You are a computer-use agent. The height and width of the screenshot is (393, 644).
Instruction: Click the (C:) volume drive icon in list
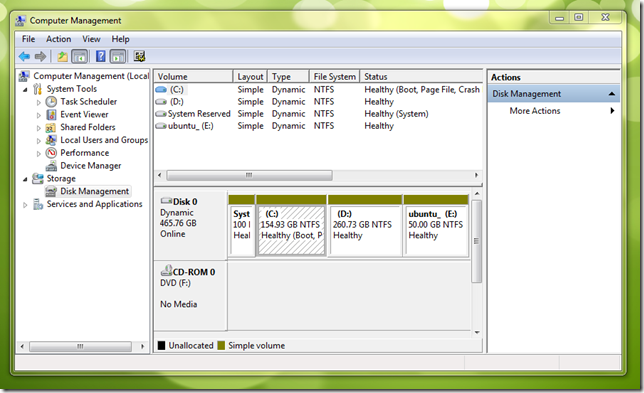[161, 89]
